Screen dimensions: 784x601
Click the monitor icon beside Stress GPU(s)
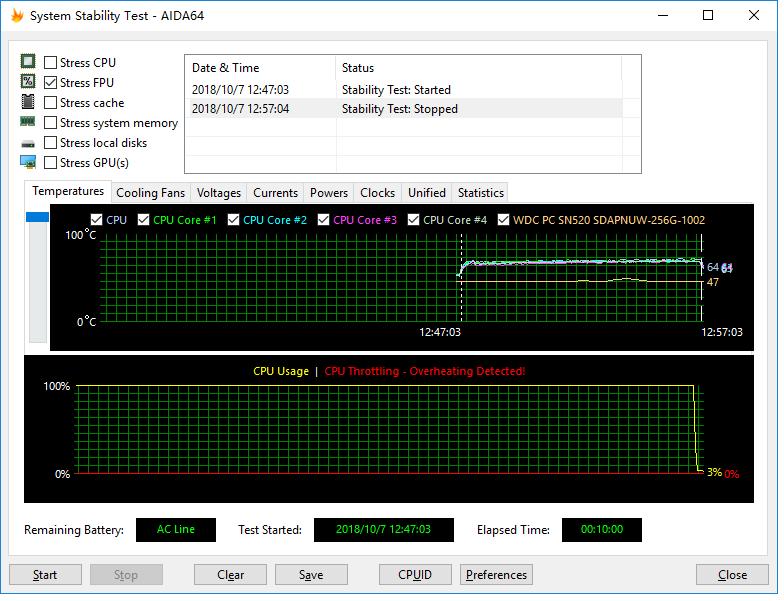[28, 162]
